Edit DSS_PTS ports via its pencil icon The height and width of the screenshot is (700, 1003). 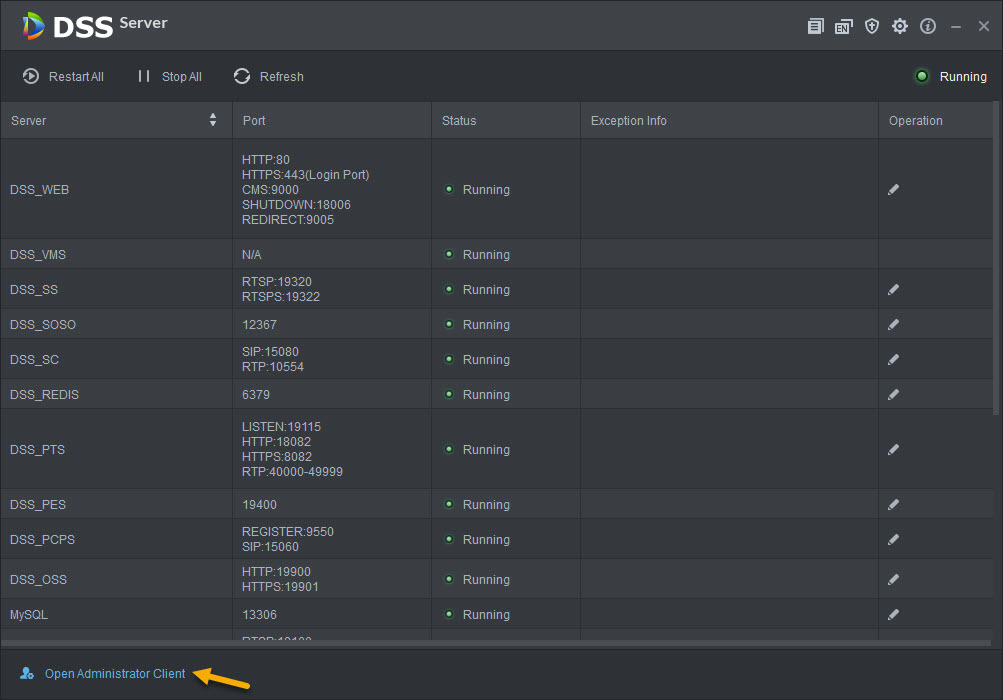[x=893, y=450]
